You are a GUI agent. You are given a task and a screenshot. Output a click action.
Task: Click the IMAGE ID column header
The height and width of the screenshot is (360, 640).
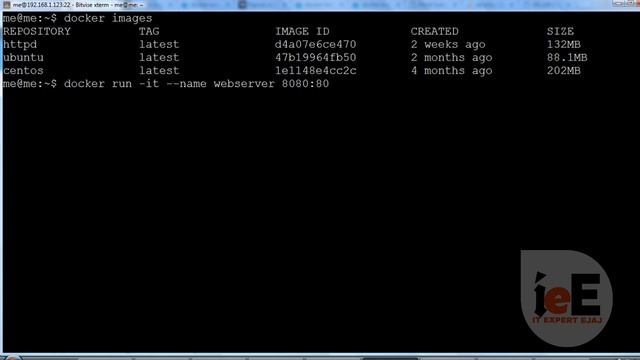pyautogui.click(x=302, y=31)
